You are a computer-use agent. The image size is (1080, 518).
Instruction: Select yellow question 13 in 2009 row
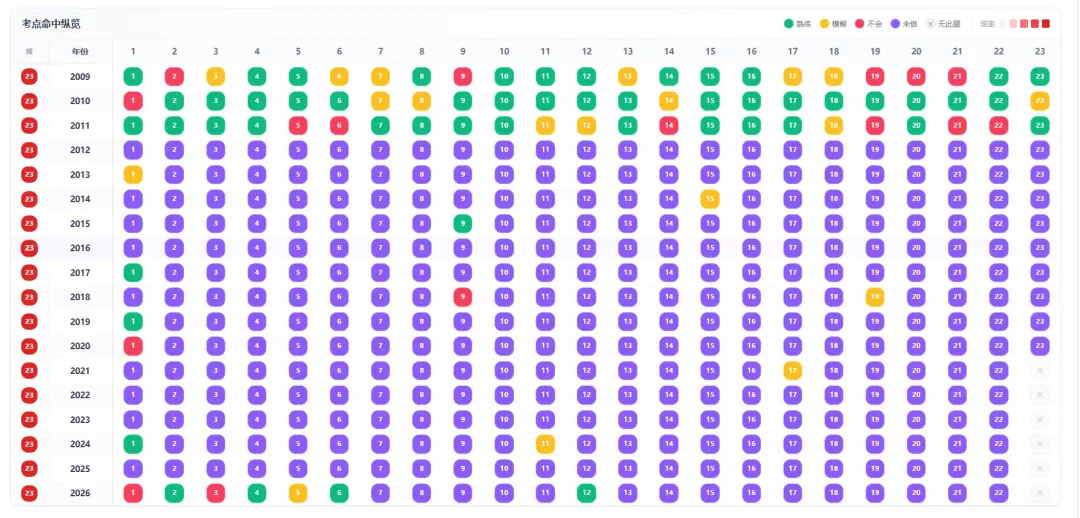point(627,76)
